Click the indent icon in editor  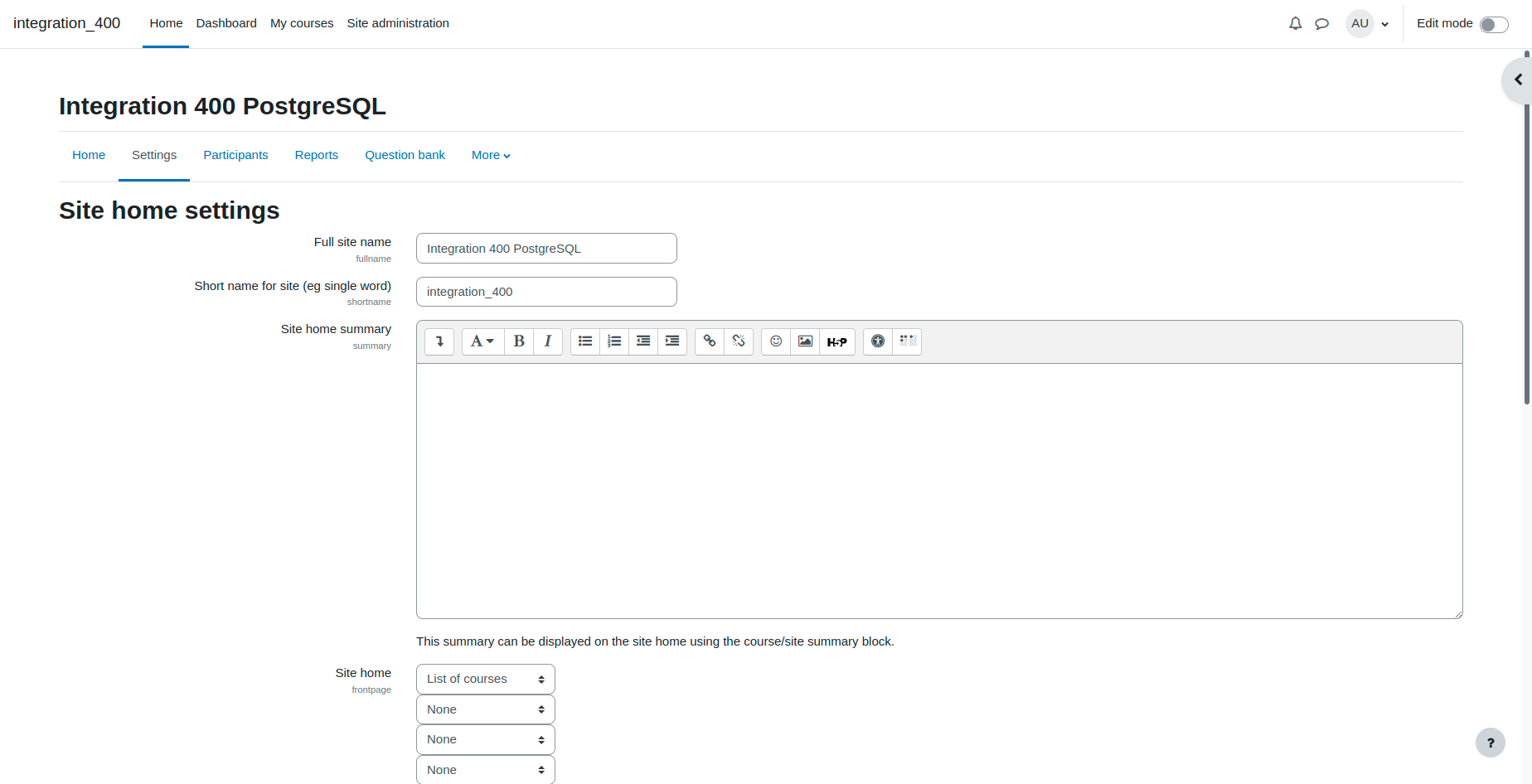pos(672,341)
